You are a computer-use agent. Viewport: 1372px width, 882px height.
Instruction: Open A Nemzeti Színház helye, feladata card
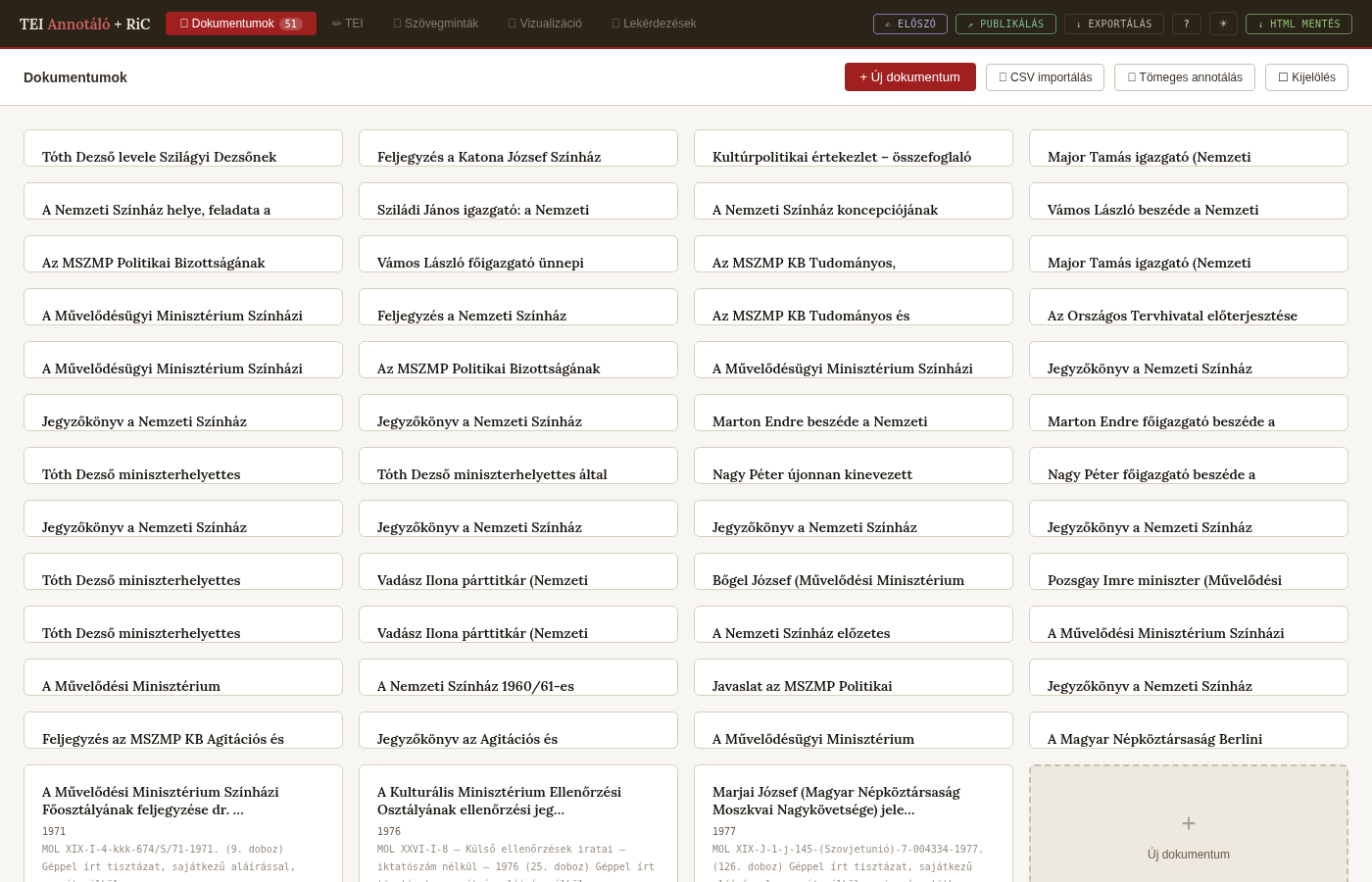[x=183, y=201]
